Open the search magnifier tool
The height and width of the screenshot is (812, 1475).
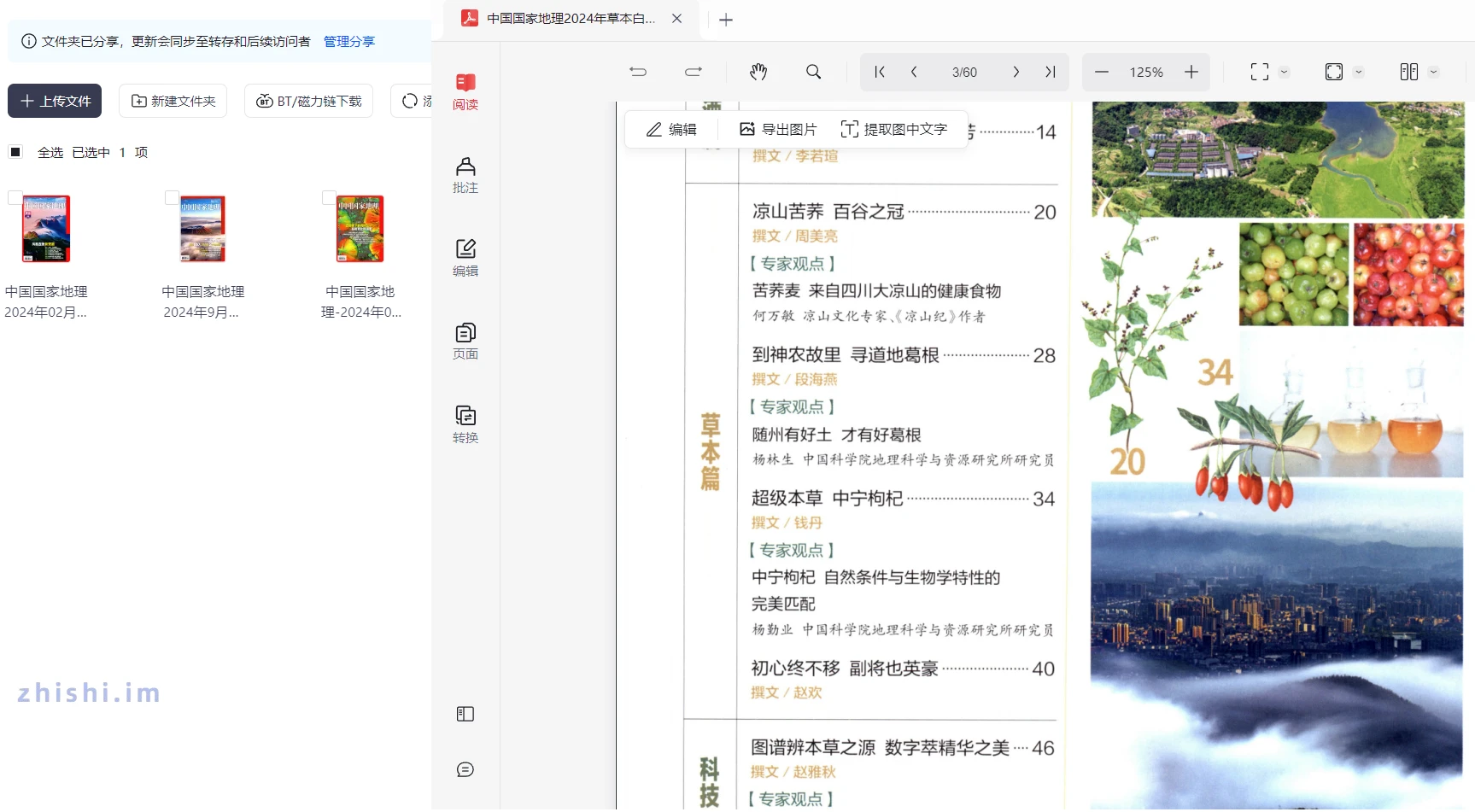point(813,72)
